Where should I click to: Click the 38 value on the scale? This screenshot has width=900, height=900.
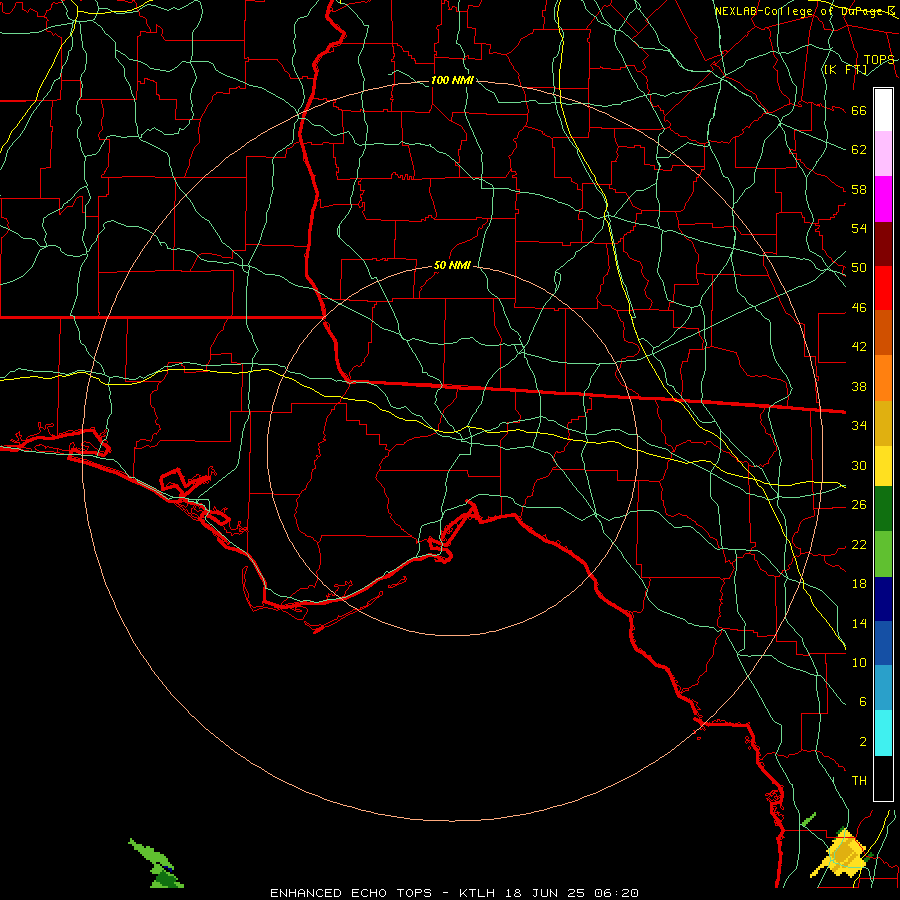[x=859, y=386]
